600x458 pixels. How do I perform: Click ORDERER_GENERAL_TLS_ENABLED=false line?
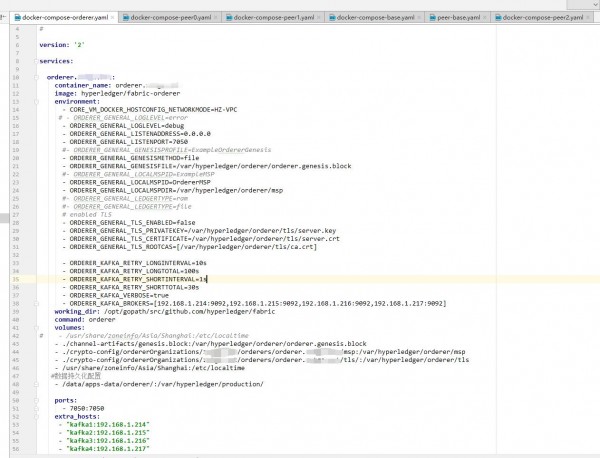[129, 223]
